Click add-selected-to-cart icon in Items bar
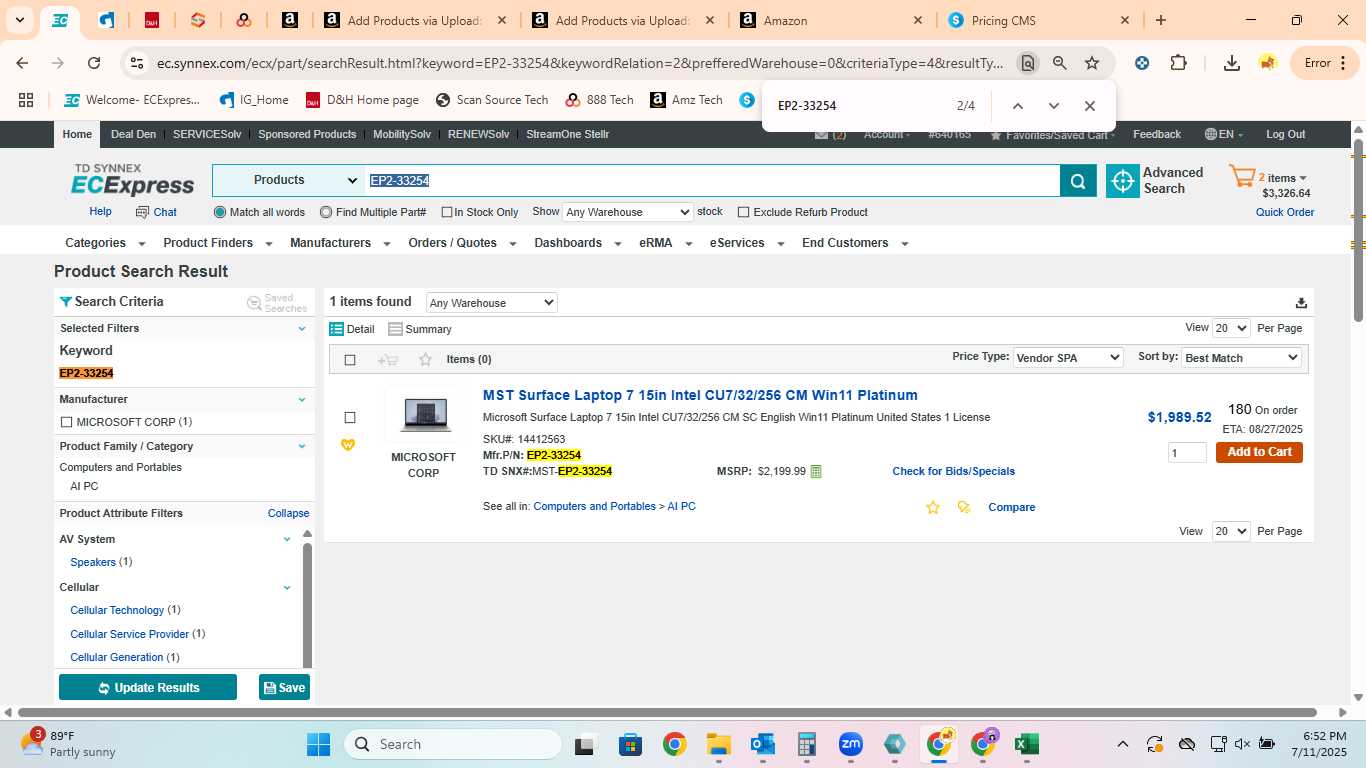The image size is (1366, 768). (388, 360)
